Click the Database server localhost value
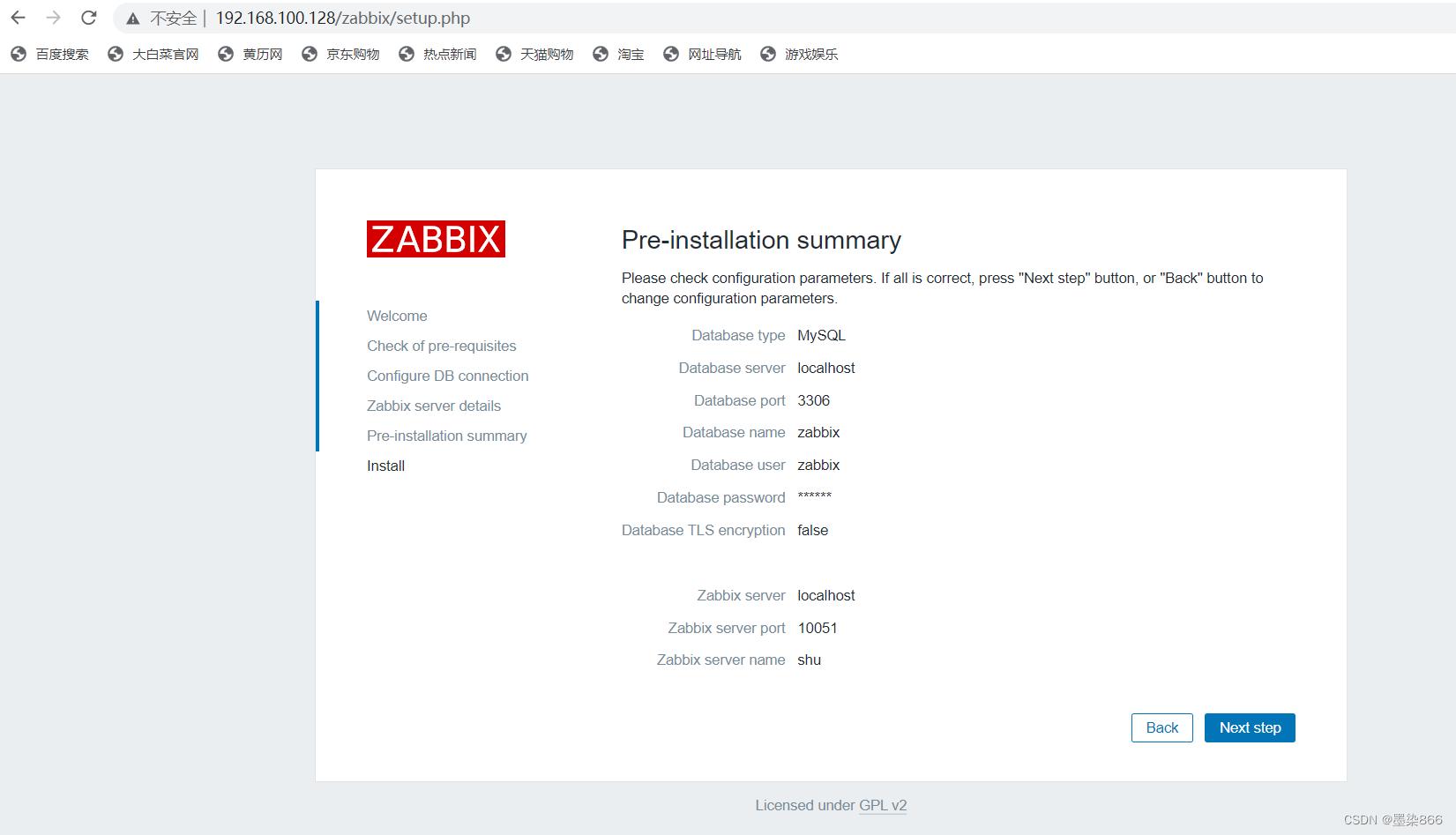The height and width of the screenshot is (835, 1456). point(826,368)
